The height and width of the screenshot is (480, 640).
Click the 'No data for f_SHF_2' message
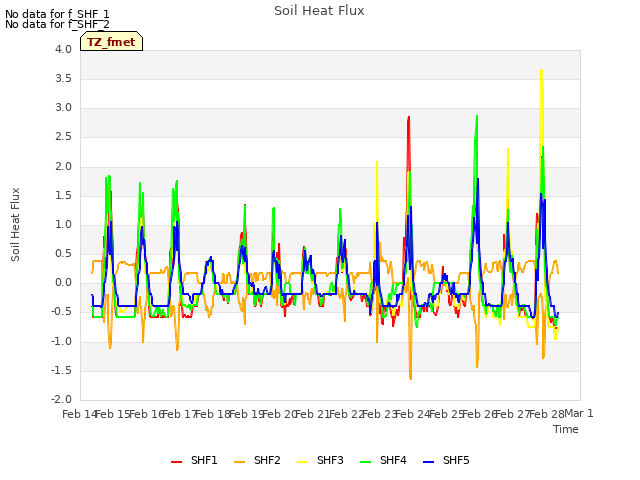[57, 24]
